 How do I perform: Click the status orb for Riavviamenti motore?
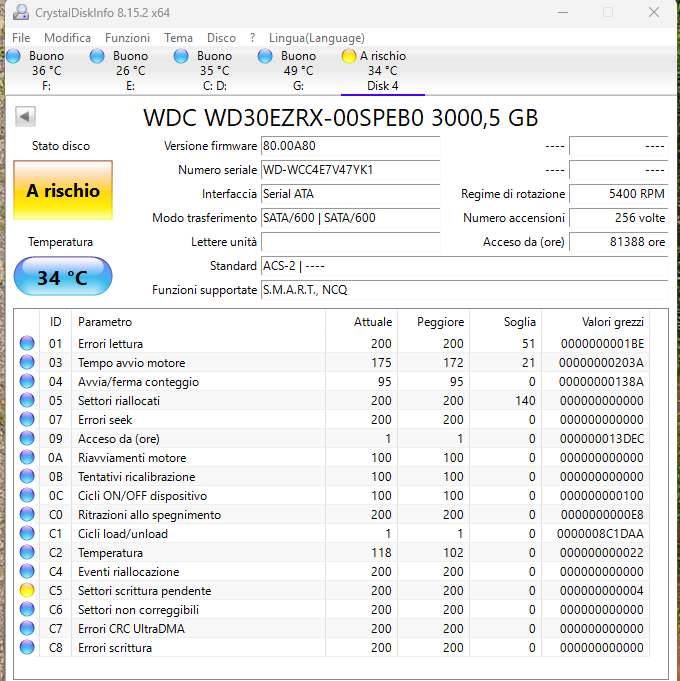pyautogui.click(x=27, y=457)
